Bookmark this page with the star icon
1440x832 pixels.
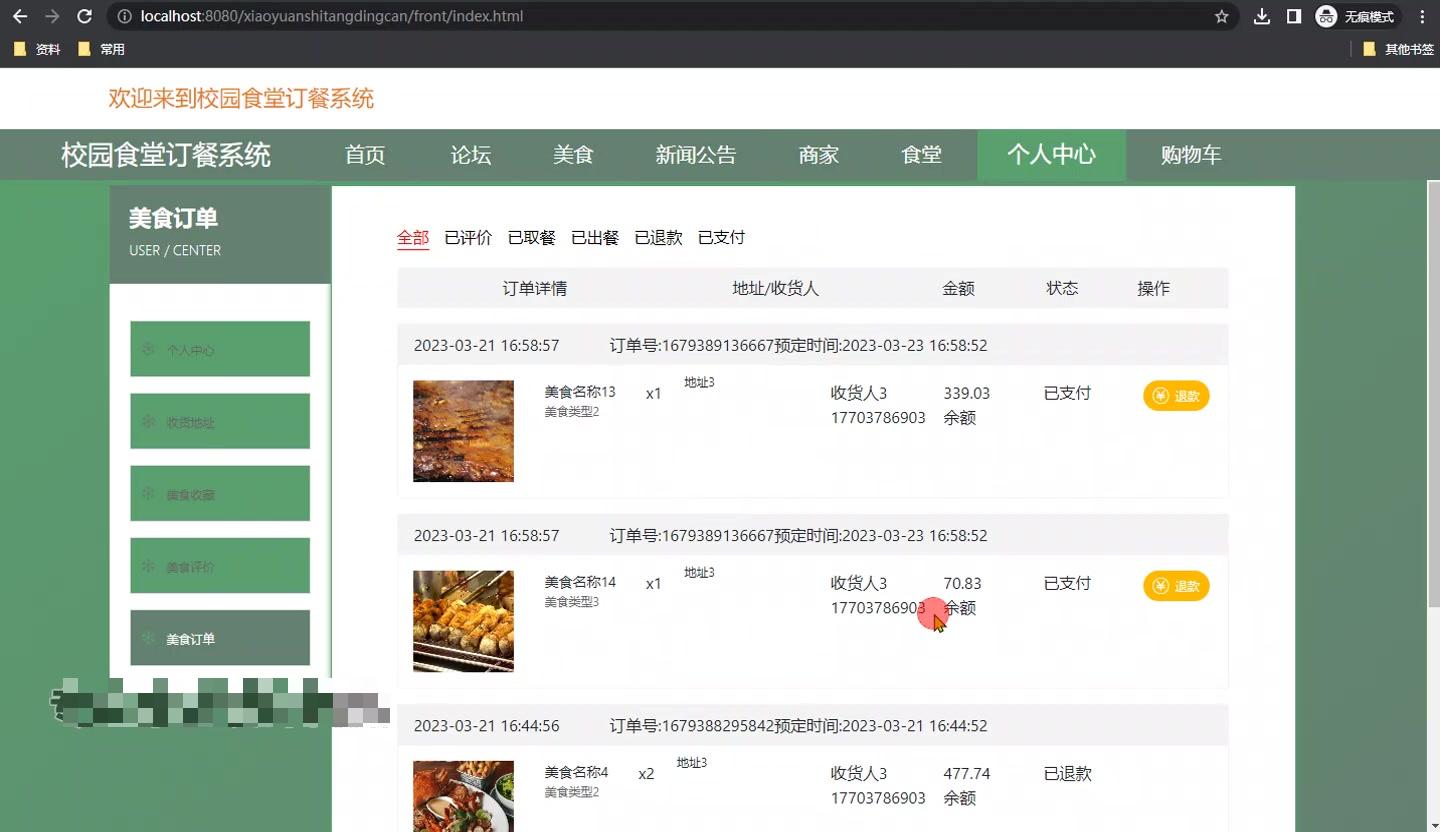point(1221,16)
